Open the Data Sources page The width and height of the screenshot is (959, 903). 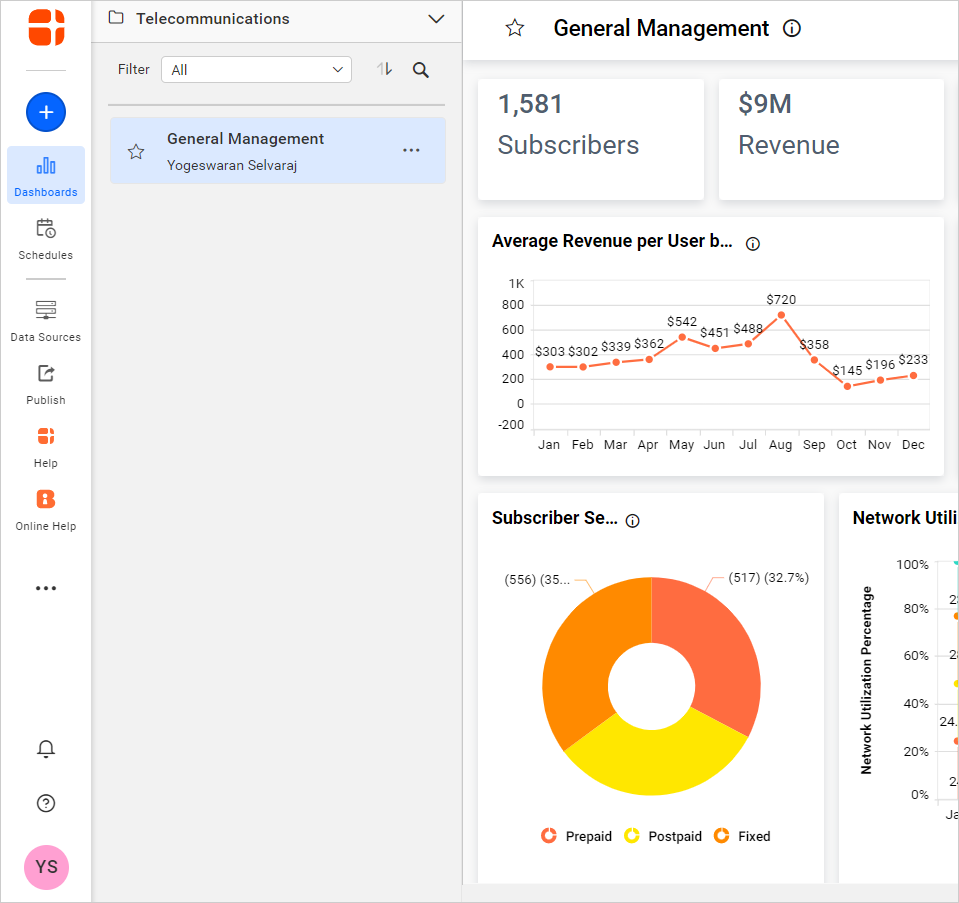[46, 321]
